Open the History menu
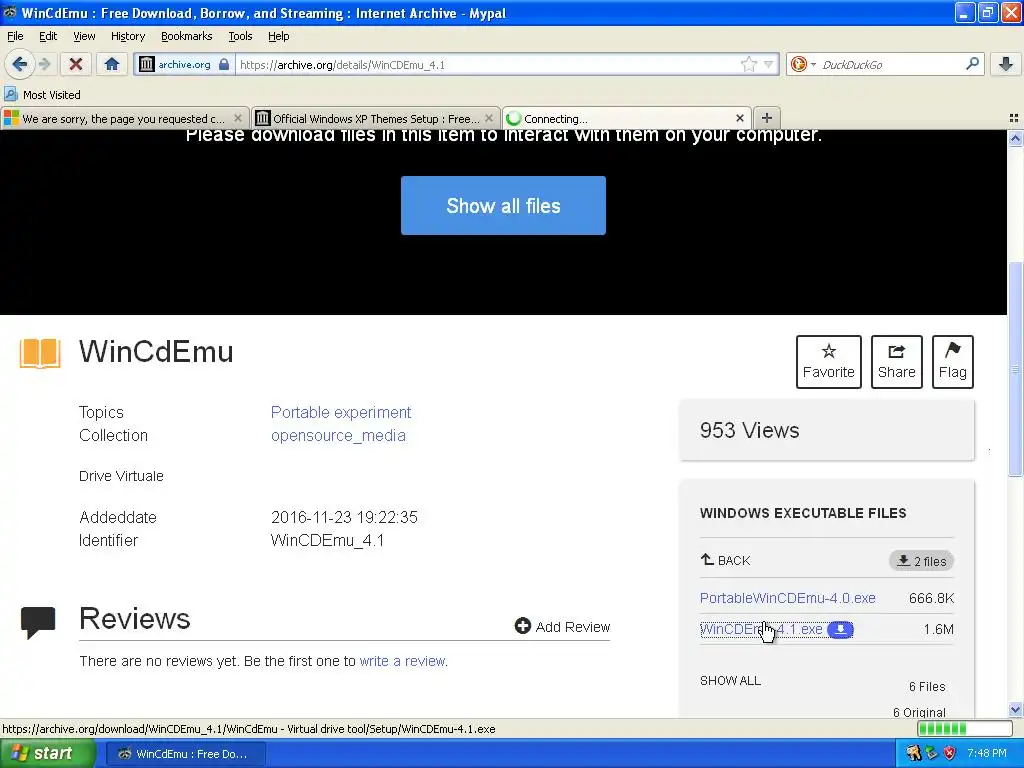This screenshot has height=768, width=1024. point(128,36)
